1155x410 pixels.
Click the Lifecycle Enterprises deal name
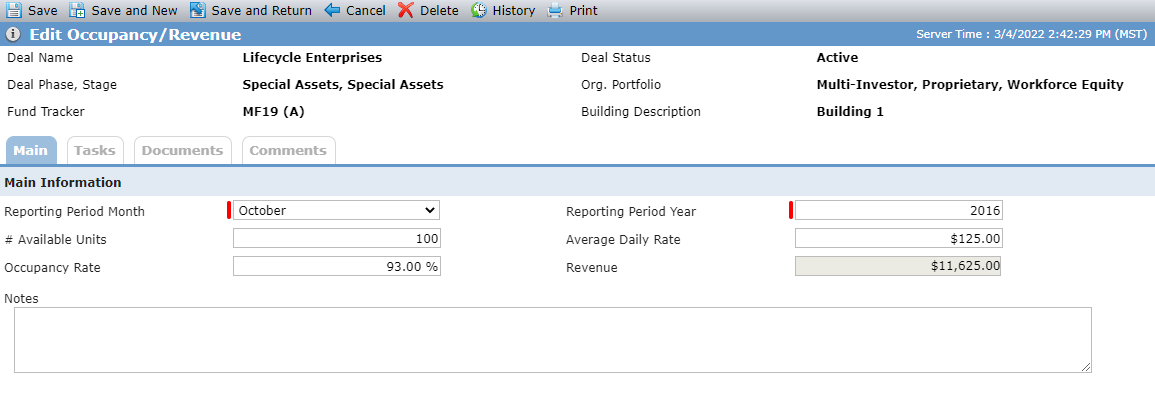click(312, 57)
